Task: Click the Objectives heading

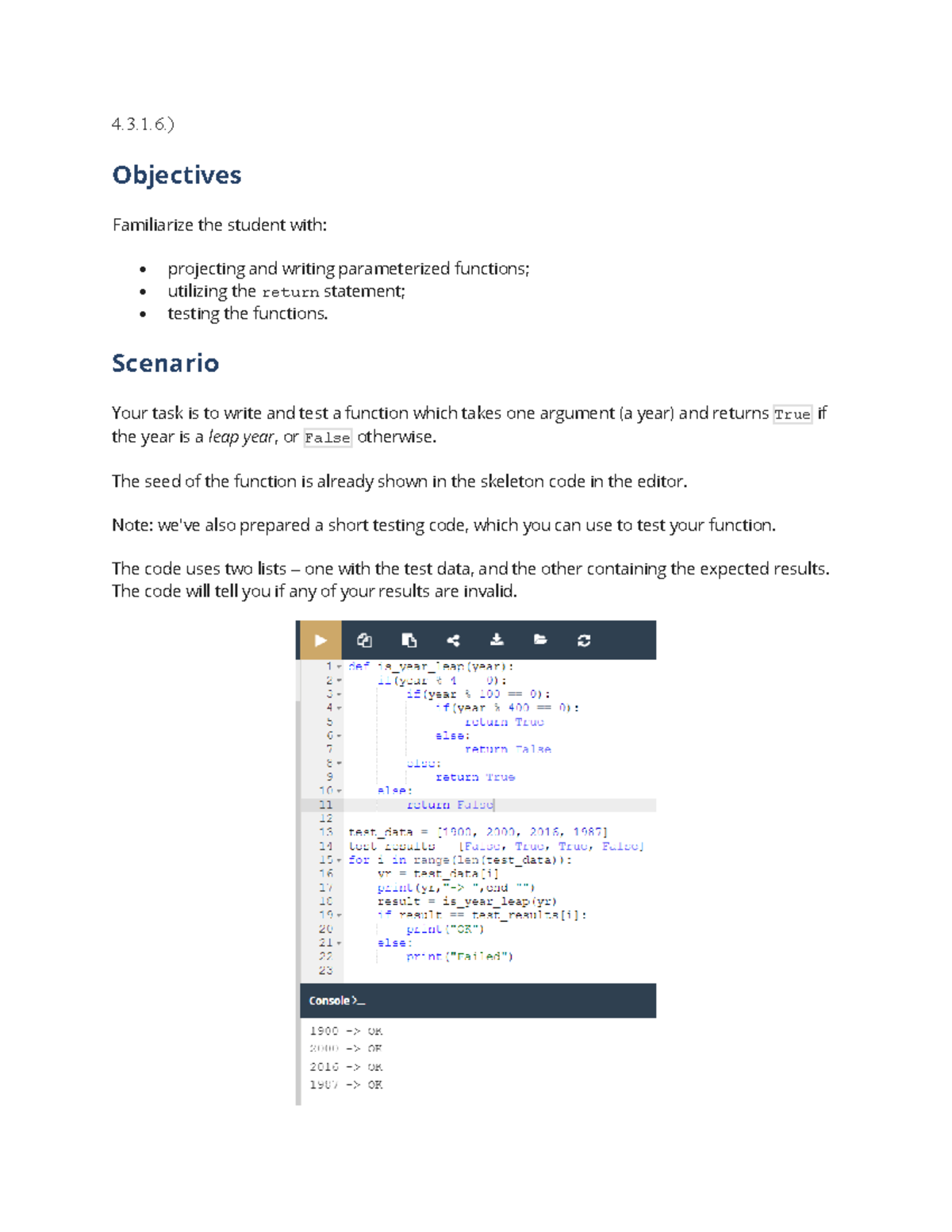Action: tap(177, 175)
